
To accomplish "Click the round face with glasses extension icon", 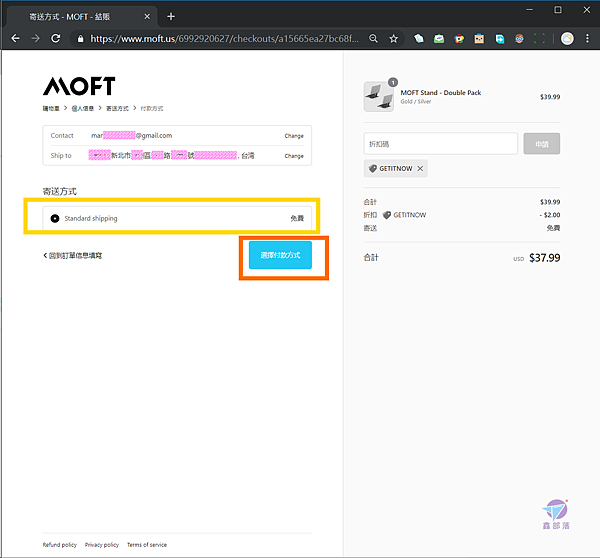I will click(519, 38).
